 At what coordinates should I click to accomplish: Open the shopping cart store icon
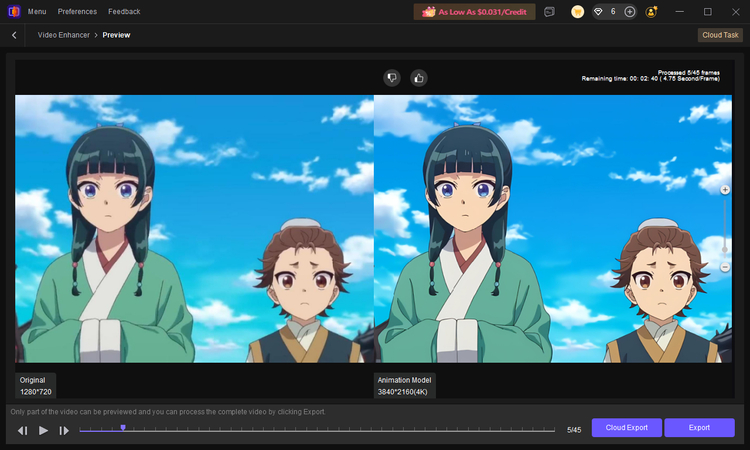pyautogui.click(x=577, y=12)
